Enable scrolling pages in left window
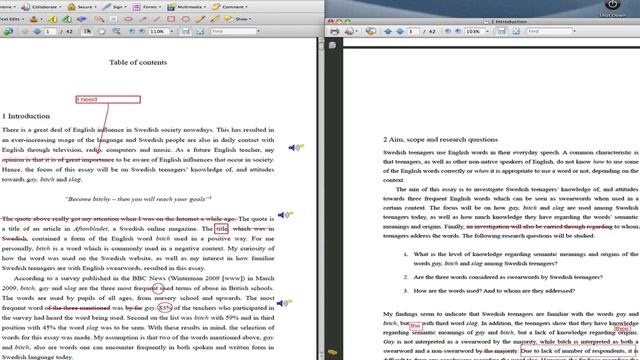 pos(186,31)
